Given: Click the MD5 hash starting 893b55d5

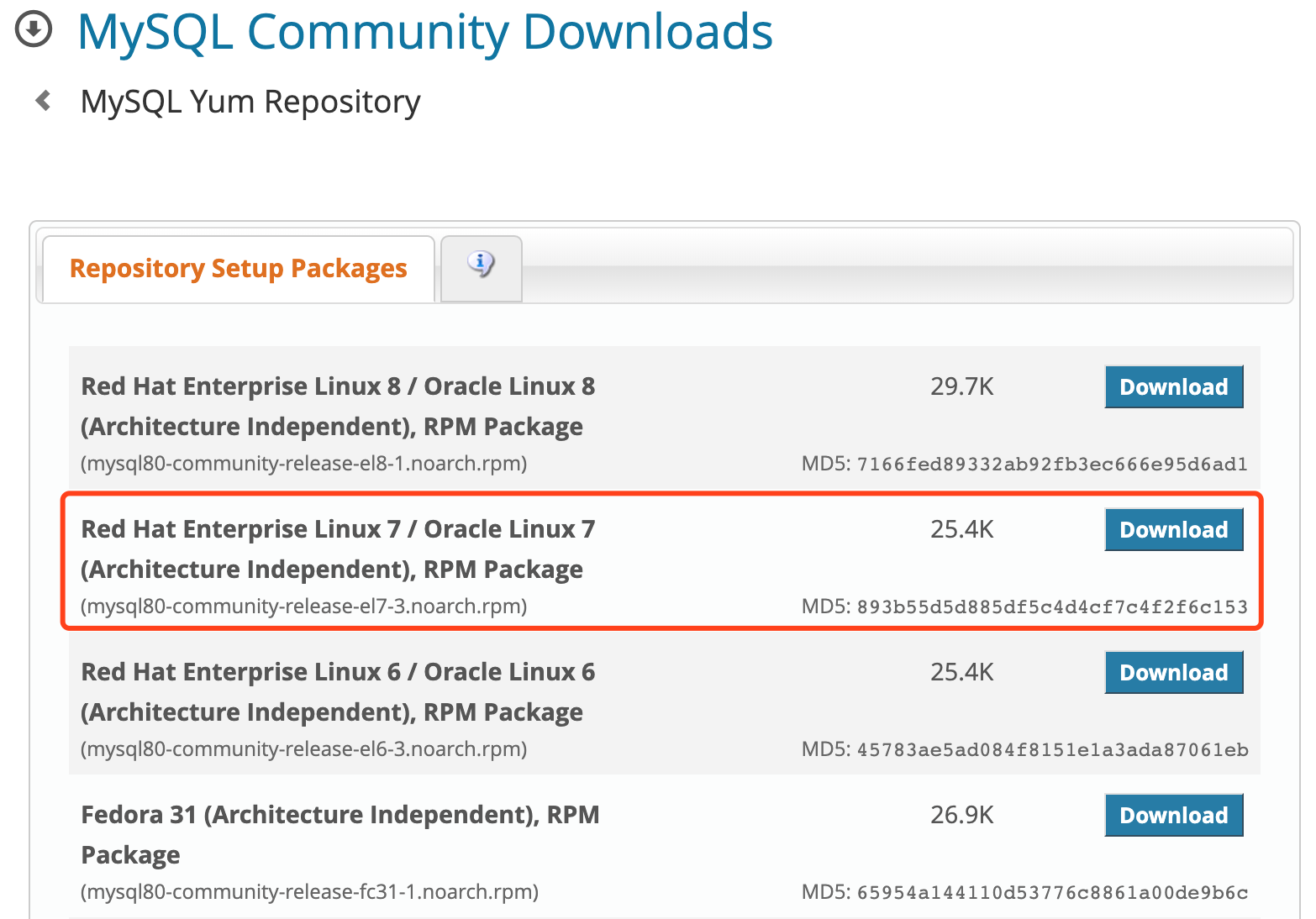Looking at the screenshot, I should (x=1052, y=607).
